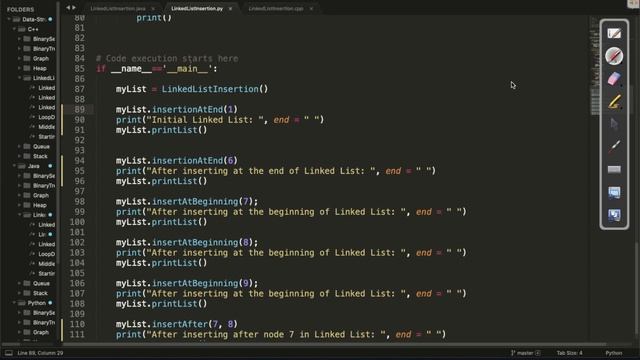Open the Tab Size: 4 menu

569,353
